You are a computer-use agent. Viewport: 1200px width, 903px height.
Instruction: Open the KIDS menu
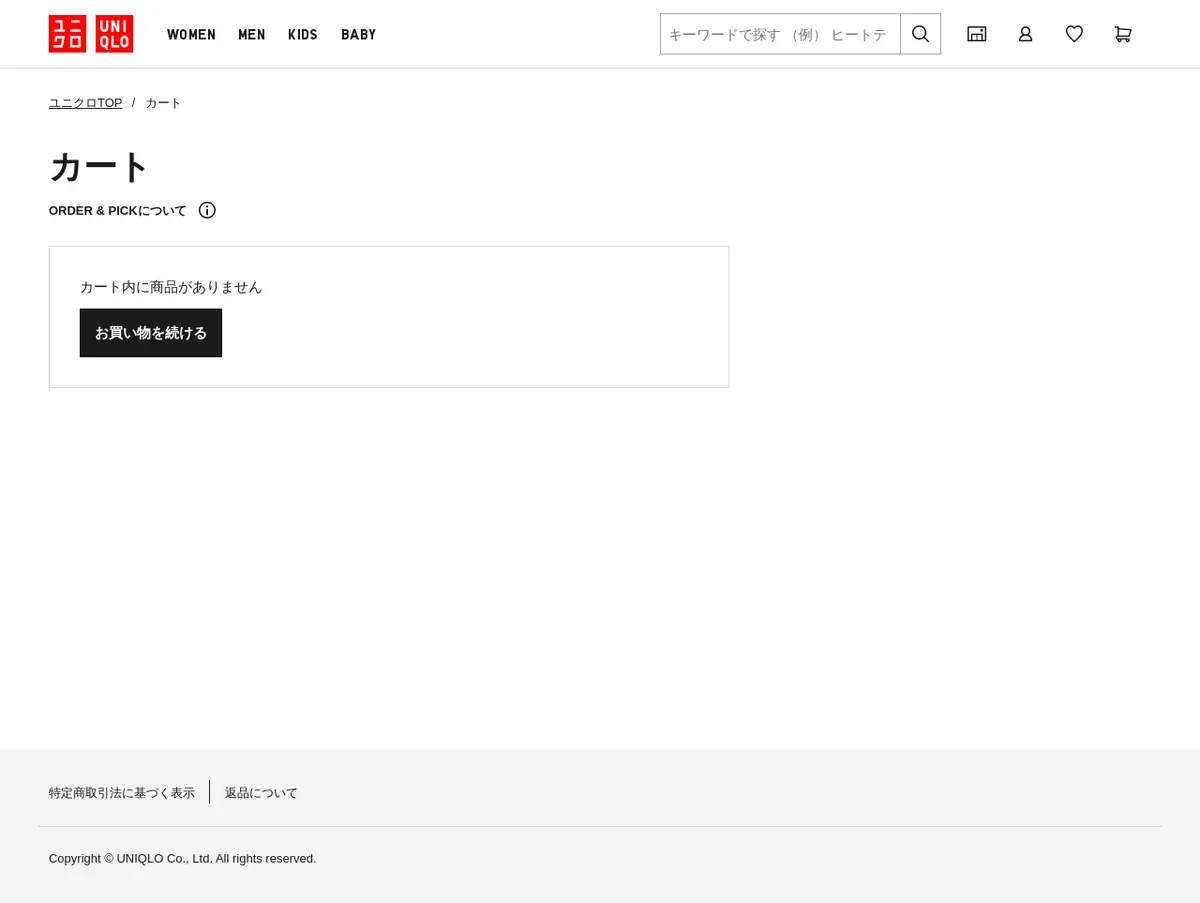(x=303, y=34)
